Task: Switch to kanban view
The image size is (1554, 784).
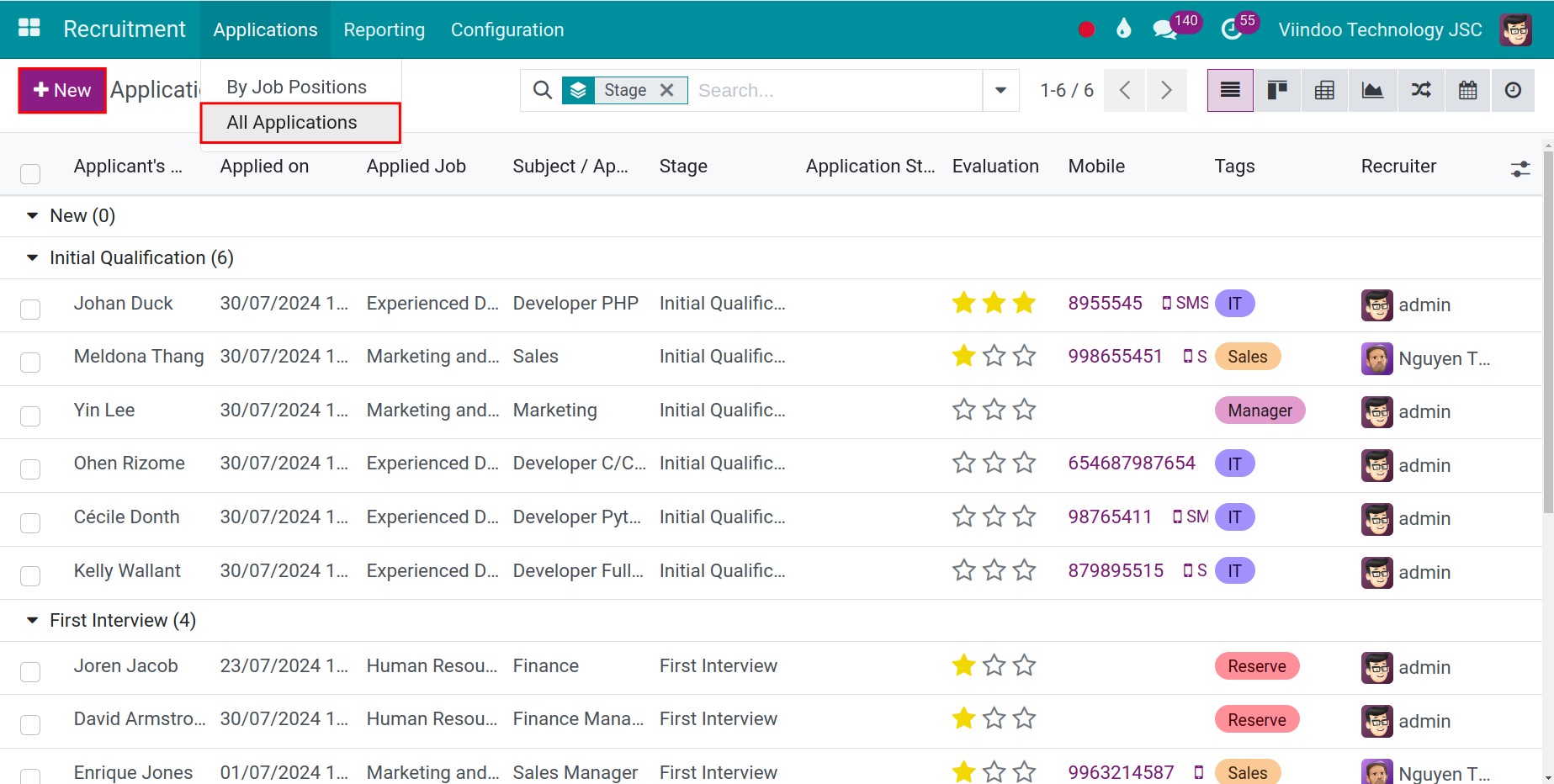Action: pos(1277,90)
